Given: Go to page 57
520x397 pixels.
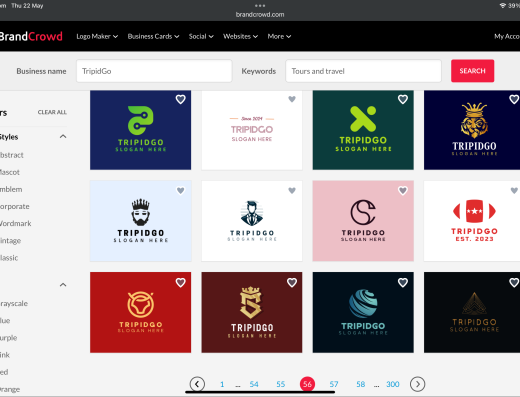Looking at the screenshot, I should pyautogui.click(x=334, y=384).
